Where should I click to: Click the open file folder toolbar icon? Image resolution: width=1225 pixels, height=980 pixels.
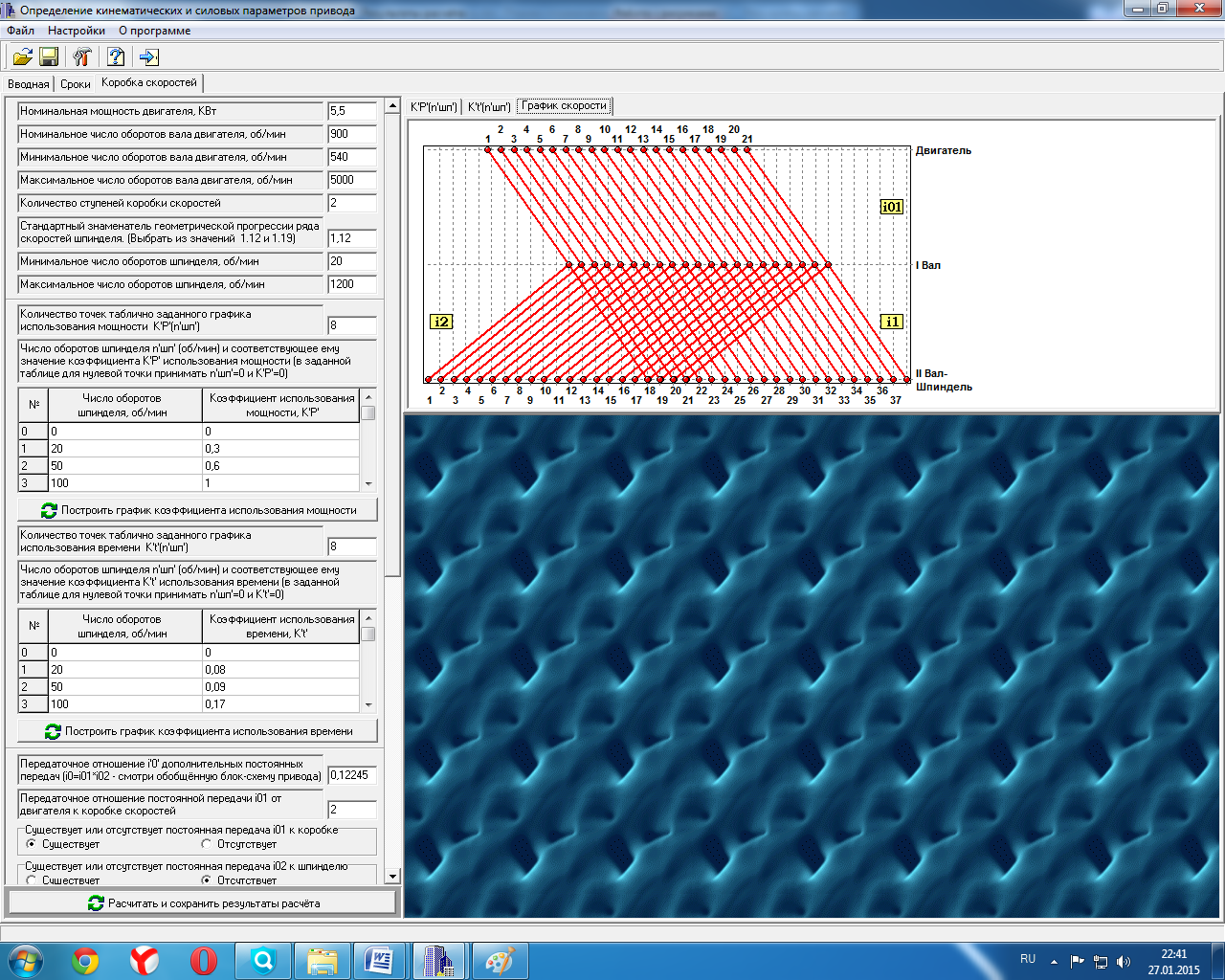(x=22, y=57)
